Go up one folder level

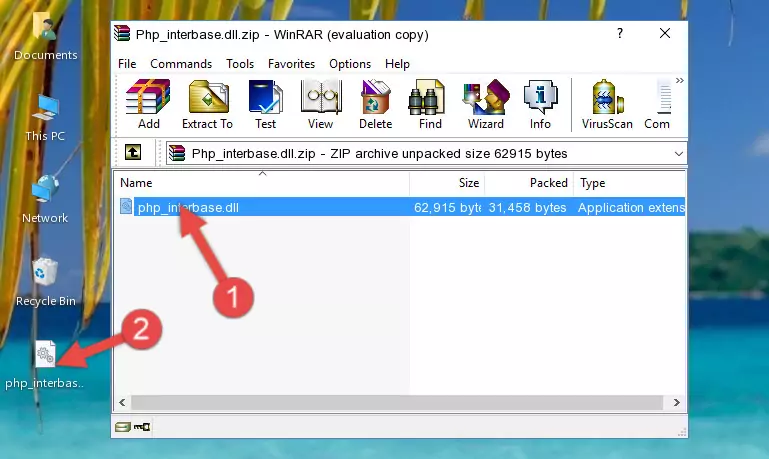[x=133, y=153]
